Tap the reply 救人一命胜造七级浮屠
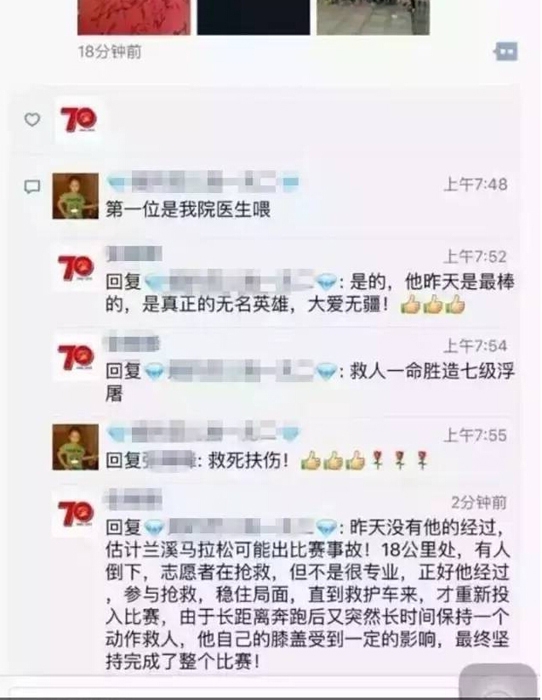This screenshot has height=700, width=542. [310, 382]
